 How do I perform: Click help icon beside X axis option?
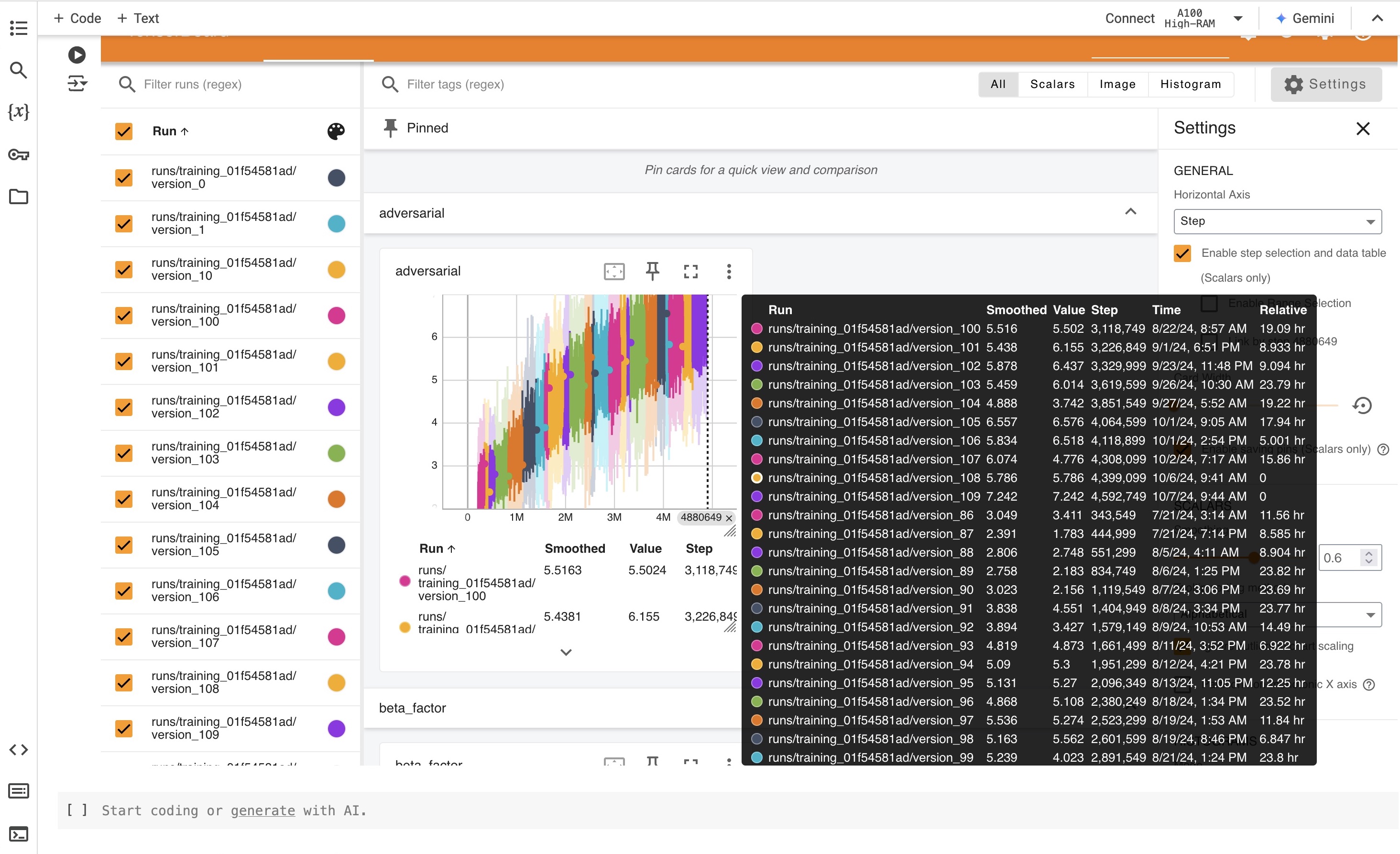pyautogui.click(x=1369, y=684)
